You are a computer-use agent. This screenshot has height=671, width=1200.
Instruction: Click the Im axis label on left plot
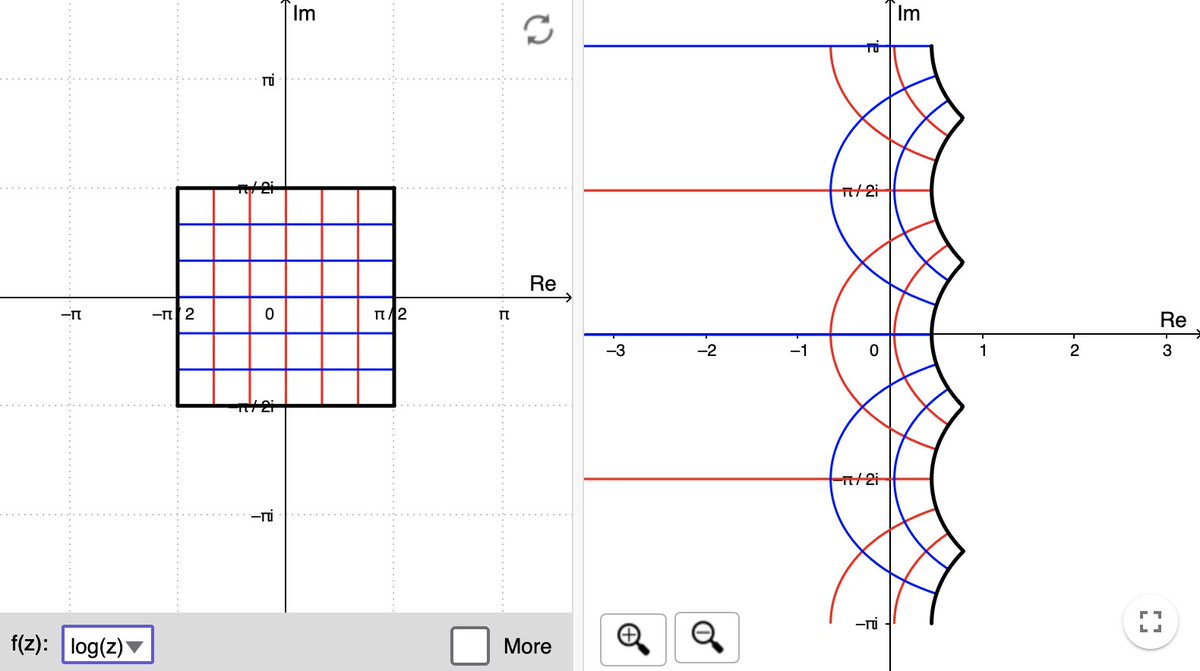(x=305, y=14)
